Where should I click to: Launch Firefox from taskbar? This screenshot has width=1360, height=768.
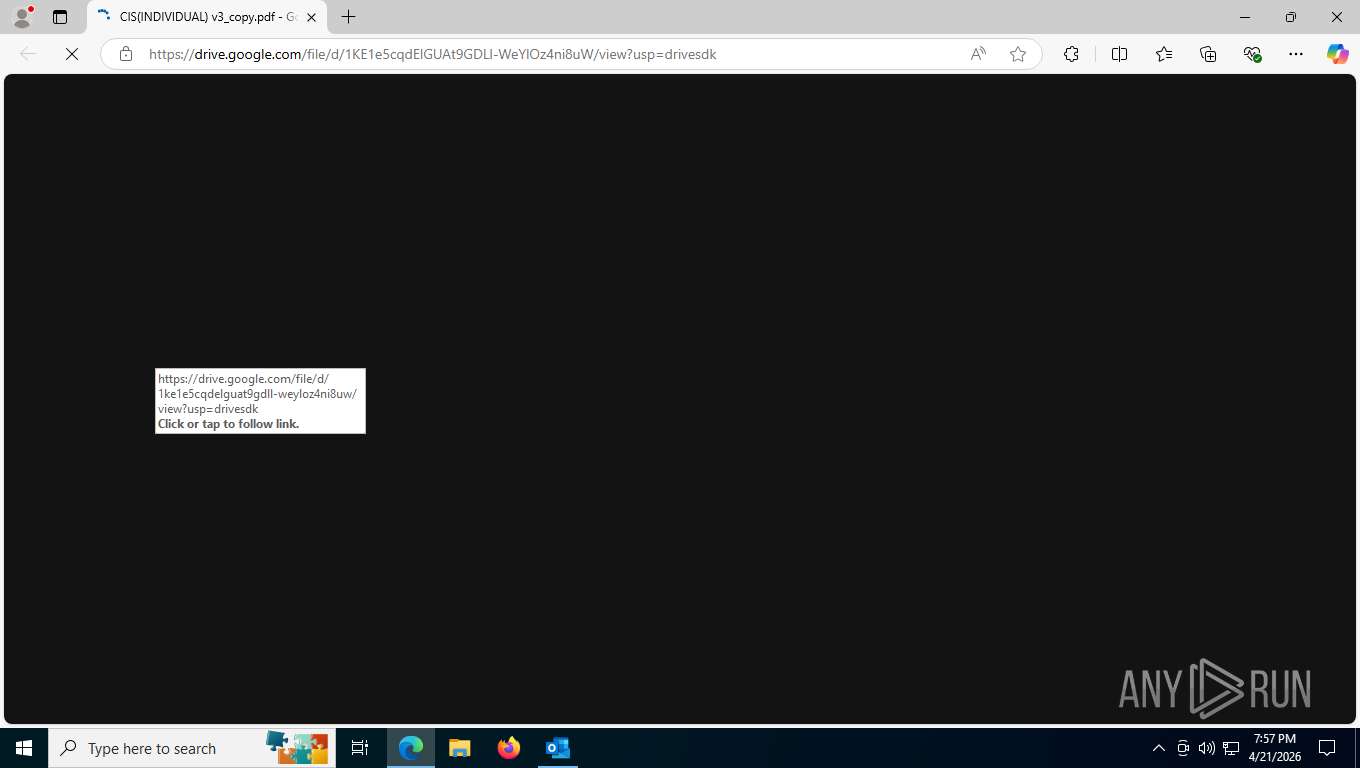click(508, 748)
